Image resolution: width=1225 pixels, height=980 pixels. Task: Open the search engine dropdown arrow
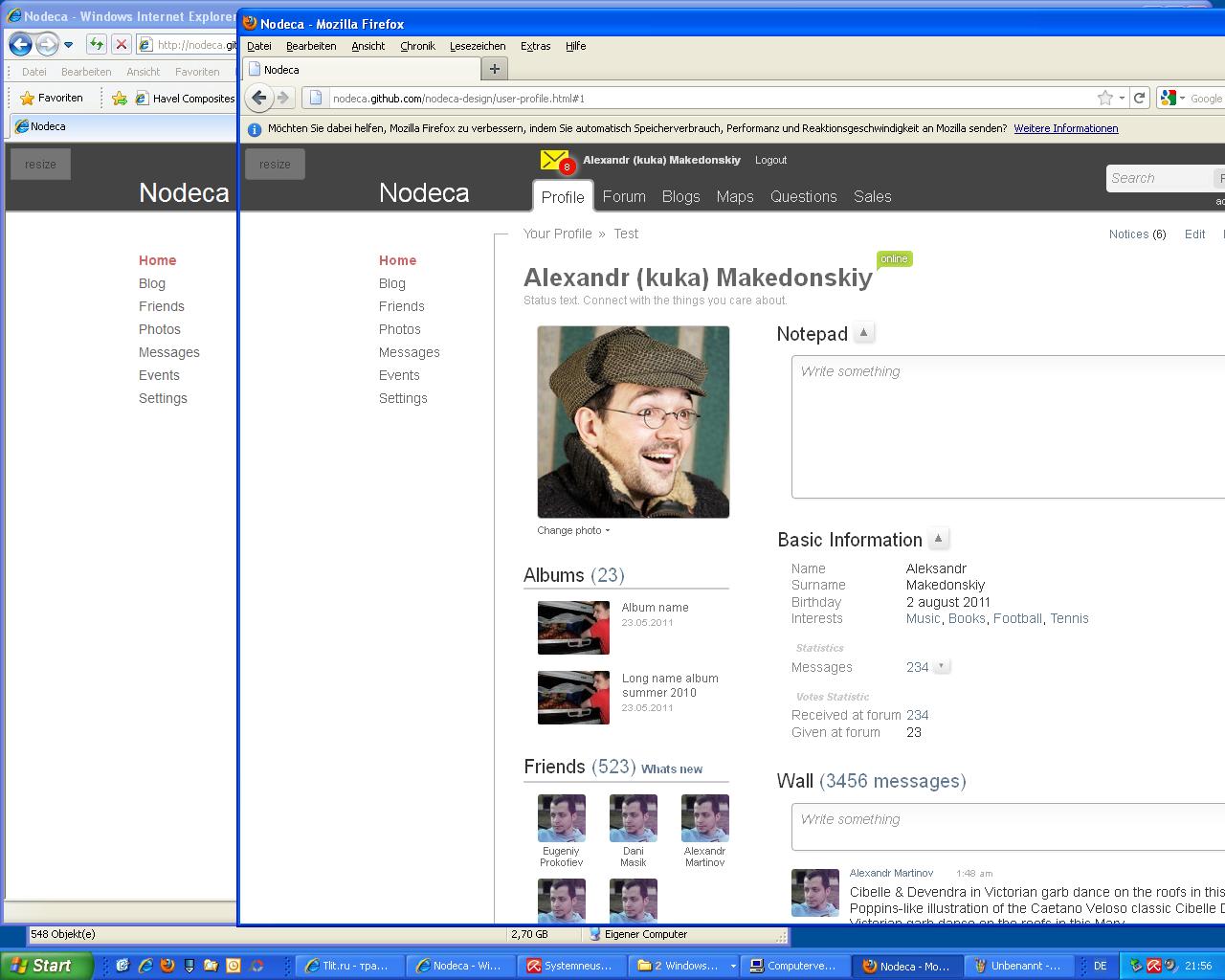[x=1183, y=98]
